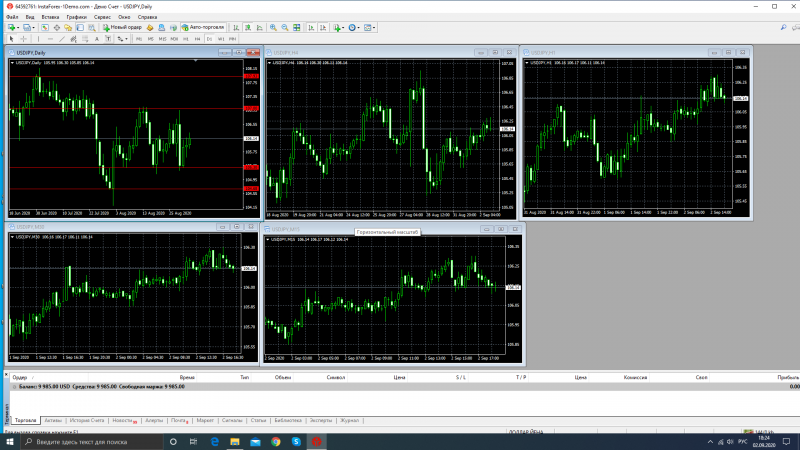Screen dimensions: 800x450
Task: Expand the periods clock dropdown arrow
Action: 359,28
